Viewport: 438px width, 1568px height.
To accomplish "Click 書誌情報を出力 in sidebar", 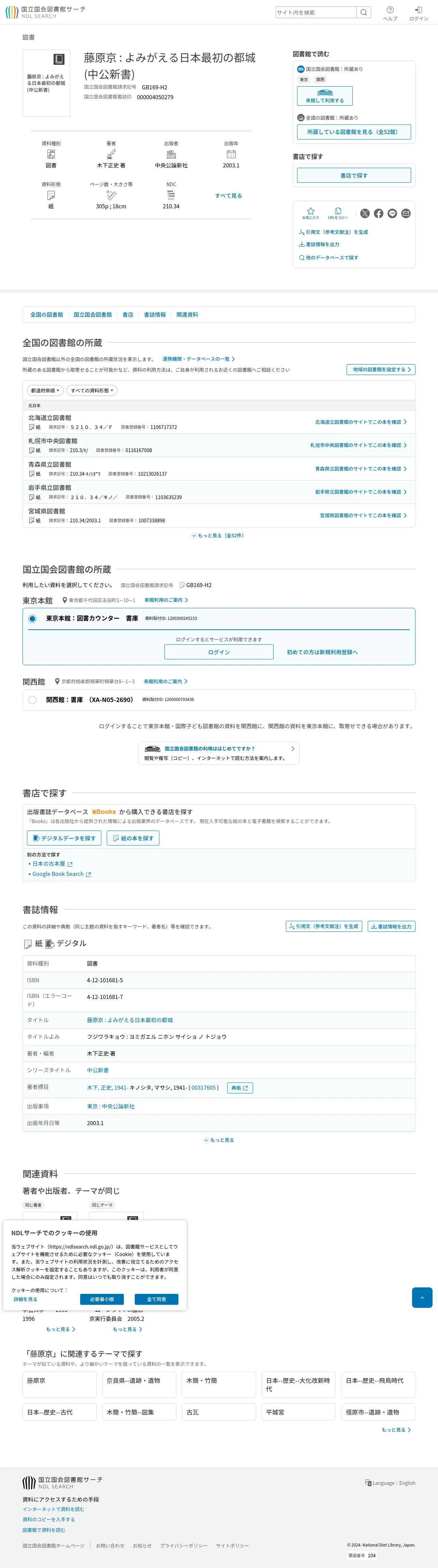I will click(319, 244).
